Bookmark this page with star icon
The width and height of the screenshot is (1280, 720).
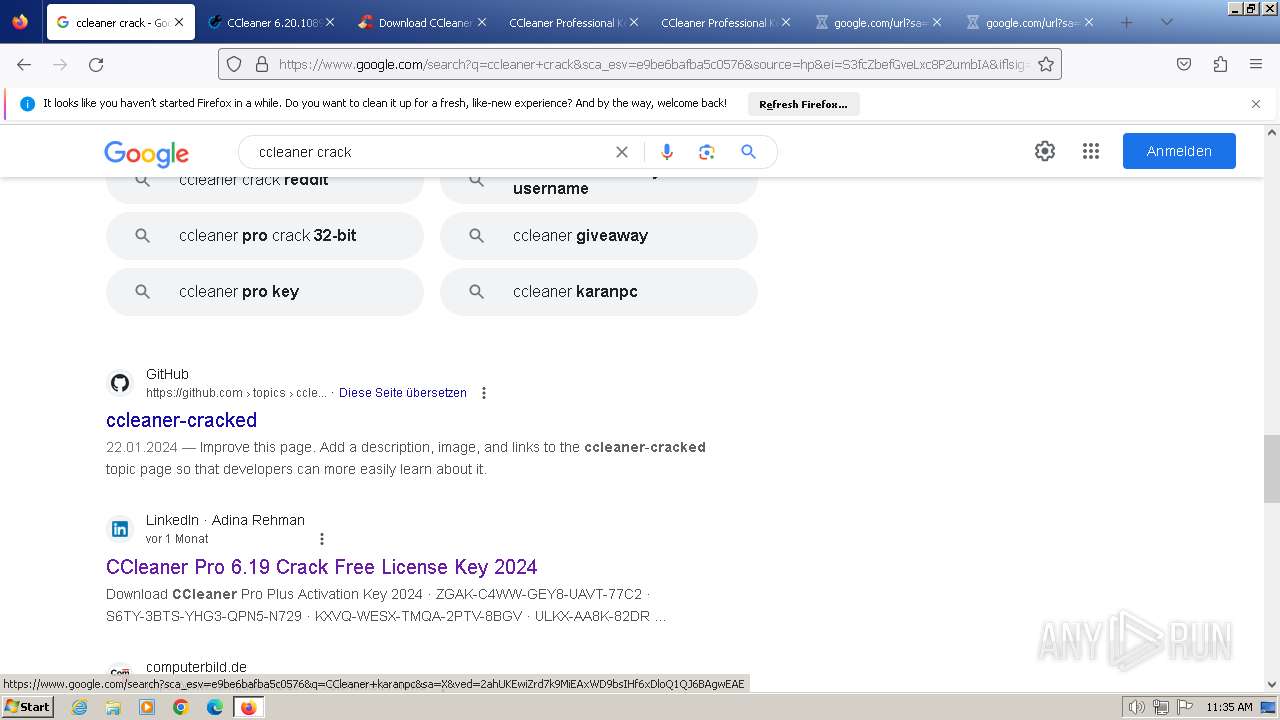1046,64
